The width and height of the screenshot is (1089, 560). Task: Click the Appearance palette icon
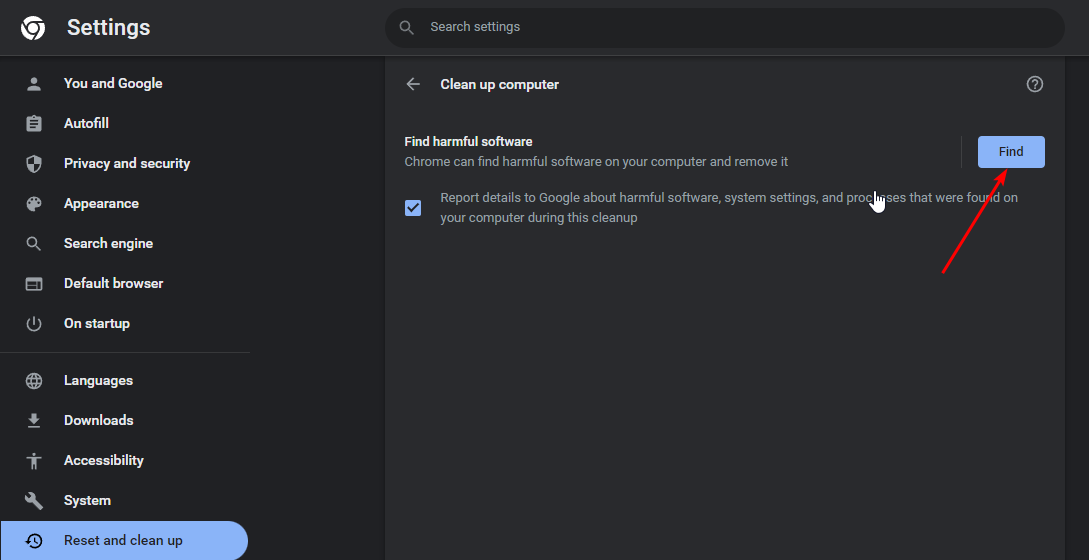tap(34, 204)
